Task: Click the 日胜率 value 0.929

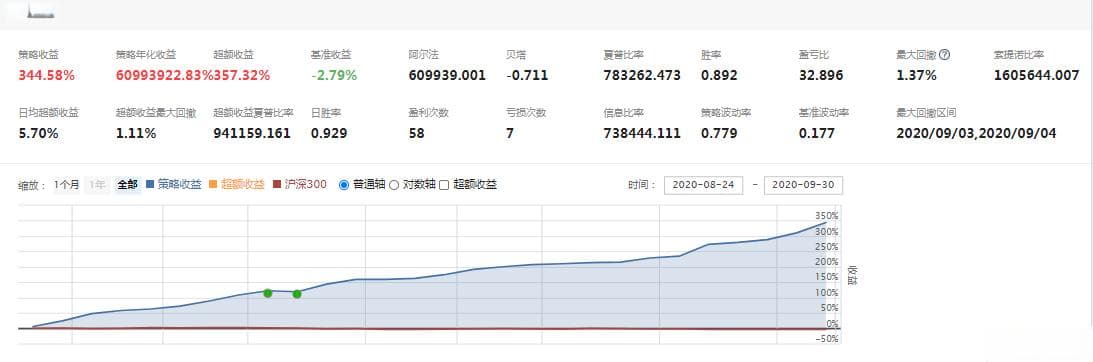Action: point(329,133)
